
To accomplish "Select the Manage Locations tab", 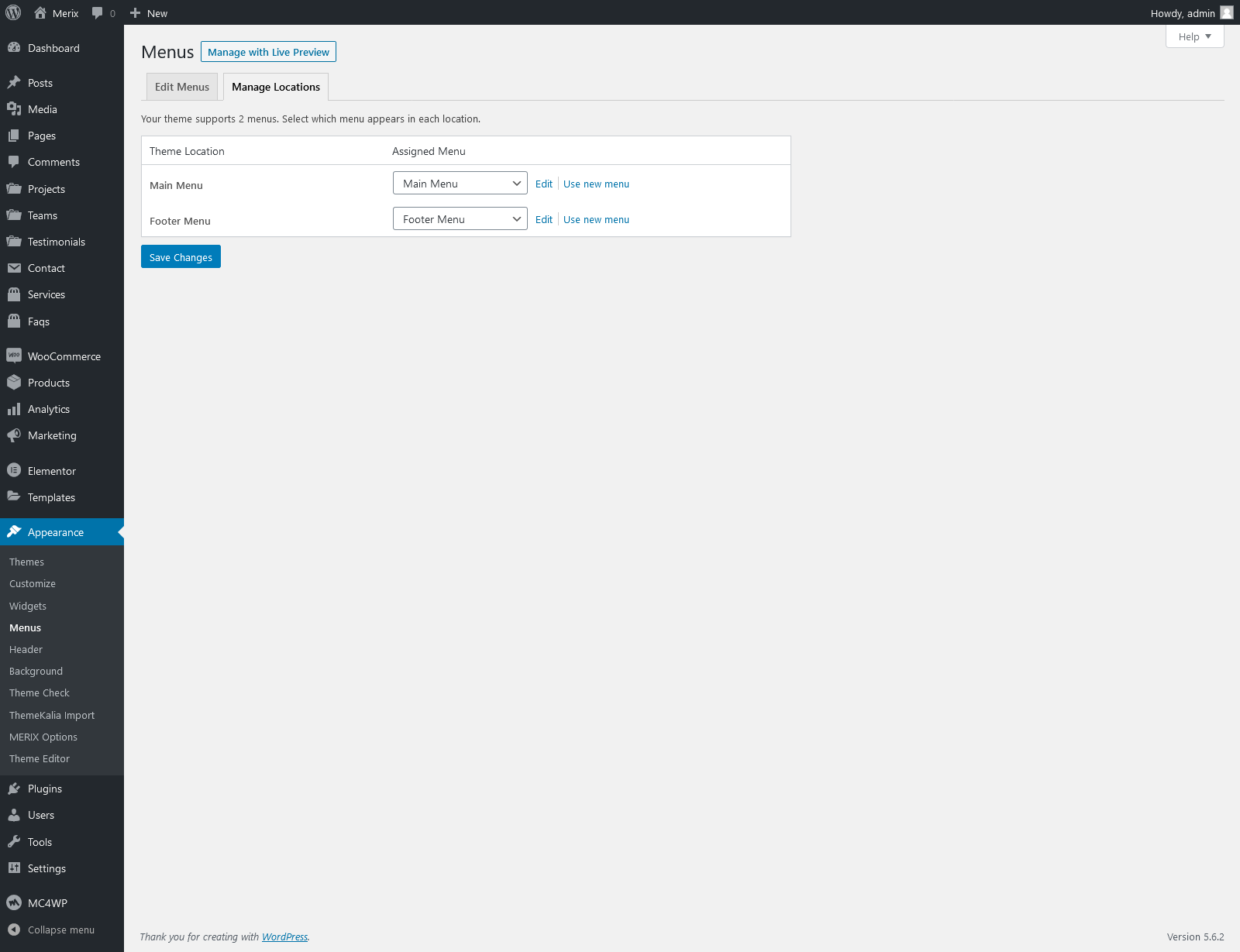I will pyautogui.click(x=276, y=87).
